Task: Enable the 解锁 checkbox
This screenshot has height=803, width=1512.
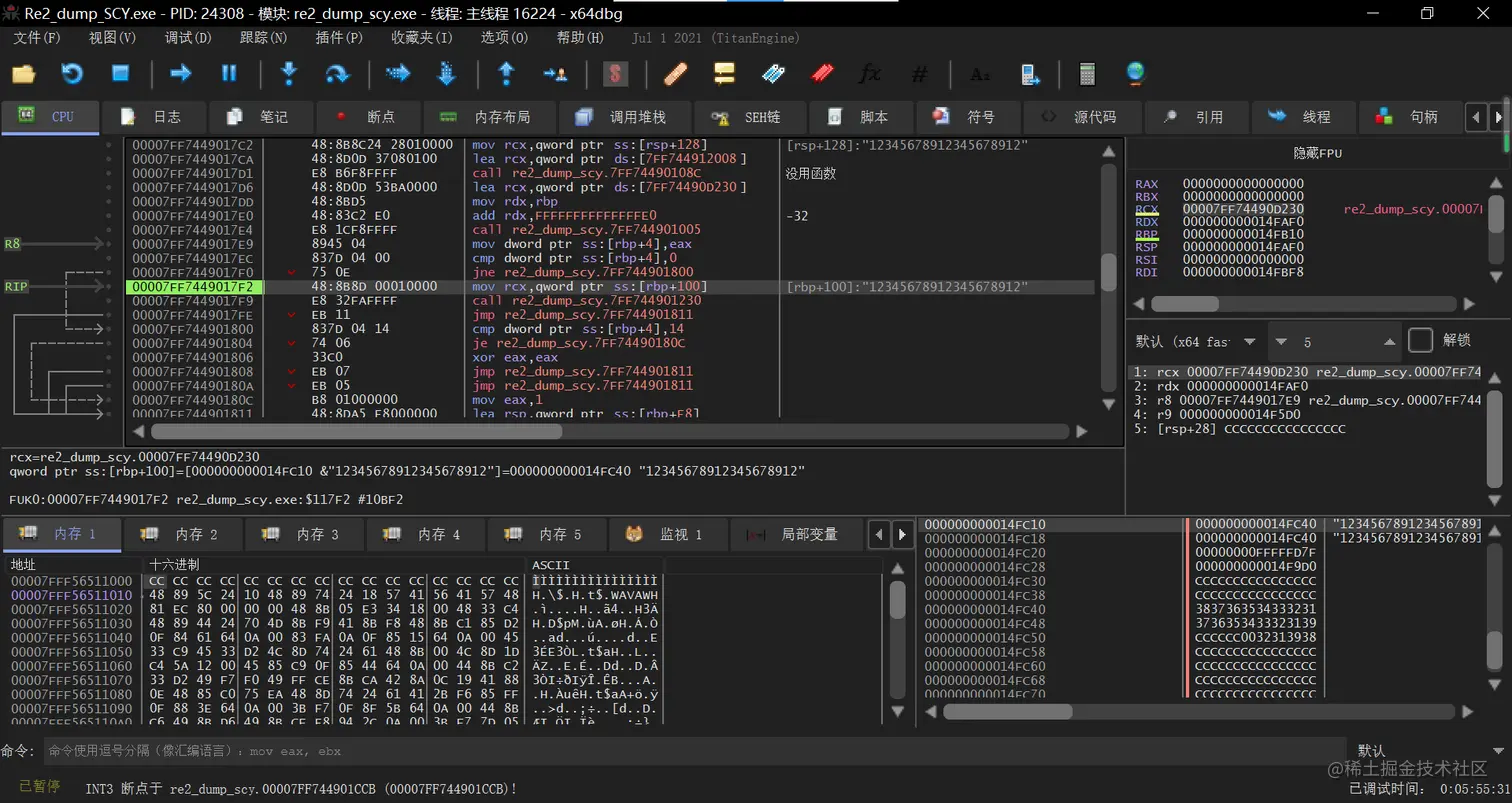Action: point(1420,341)
